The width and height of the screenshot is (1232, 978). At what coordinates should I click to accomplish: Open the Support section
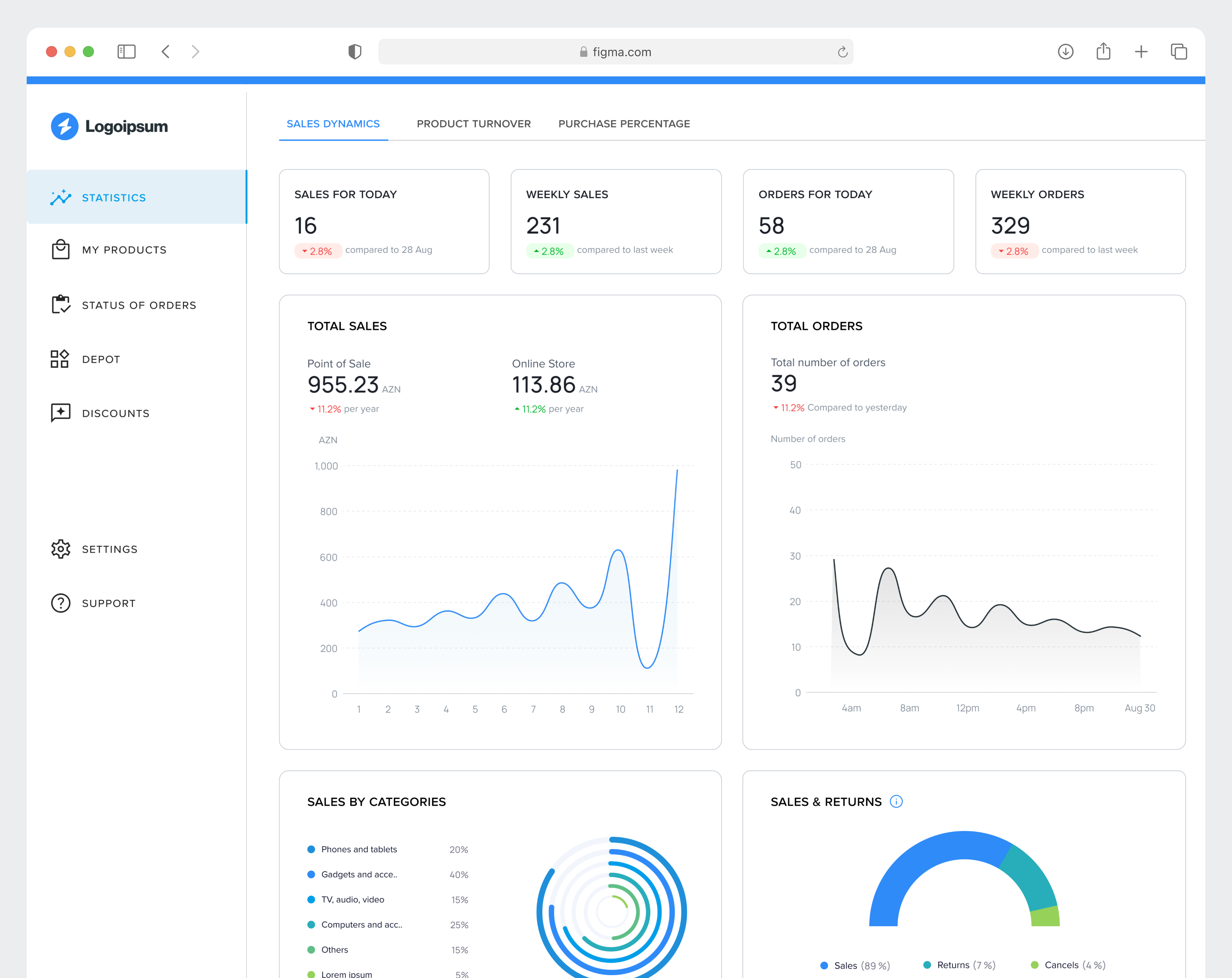pos(109,603)
